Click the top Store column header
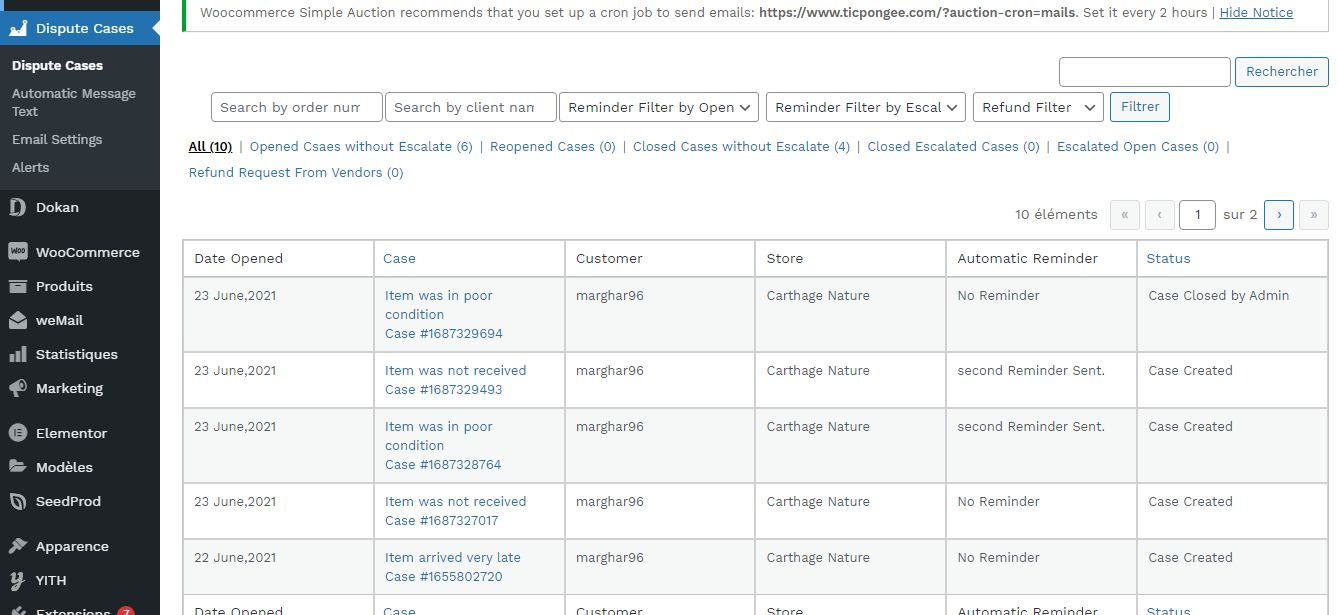The height and width of the screenshot is (615, 1338). pyautogui.click(x=785, y=258)
